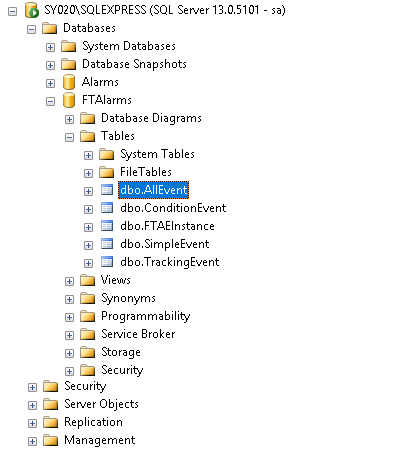The image size is (405, 455).
Task: Click the dbo.ConditionEvent table icon
Action: coord(107,208)
